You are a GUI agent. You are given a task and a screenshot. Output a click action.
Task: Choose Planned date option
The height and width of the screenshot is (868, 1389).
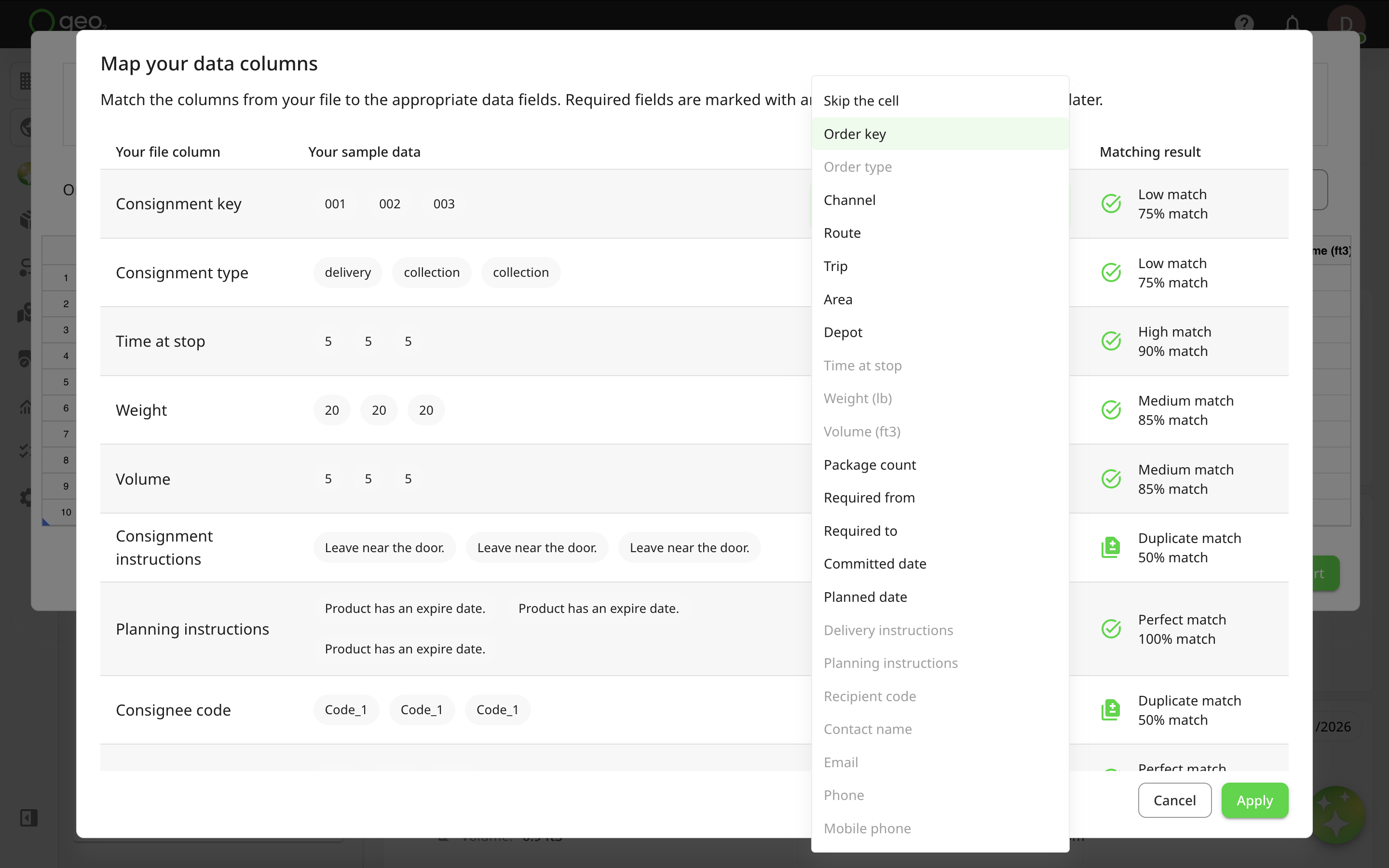point(940,597)
